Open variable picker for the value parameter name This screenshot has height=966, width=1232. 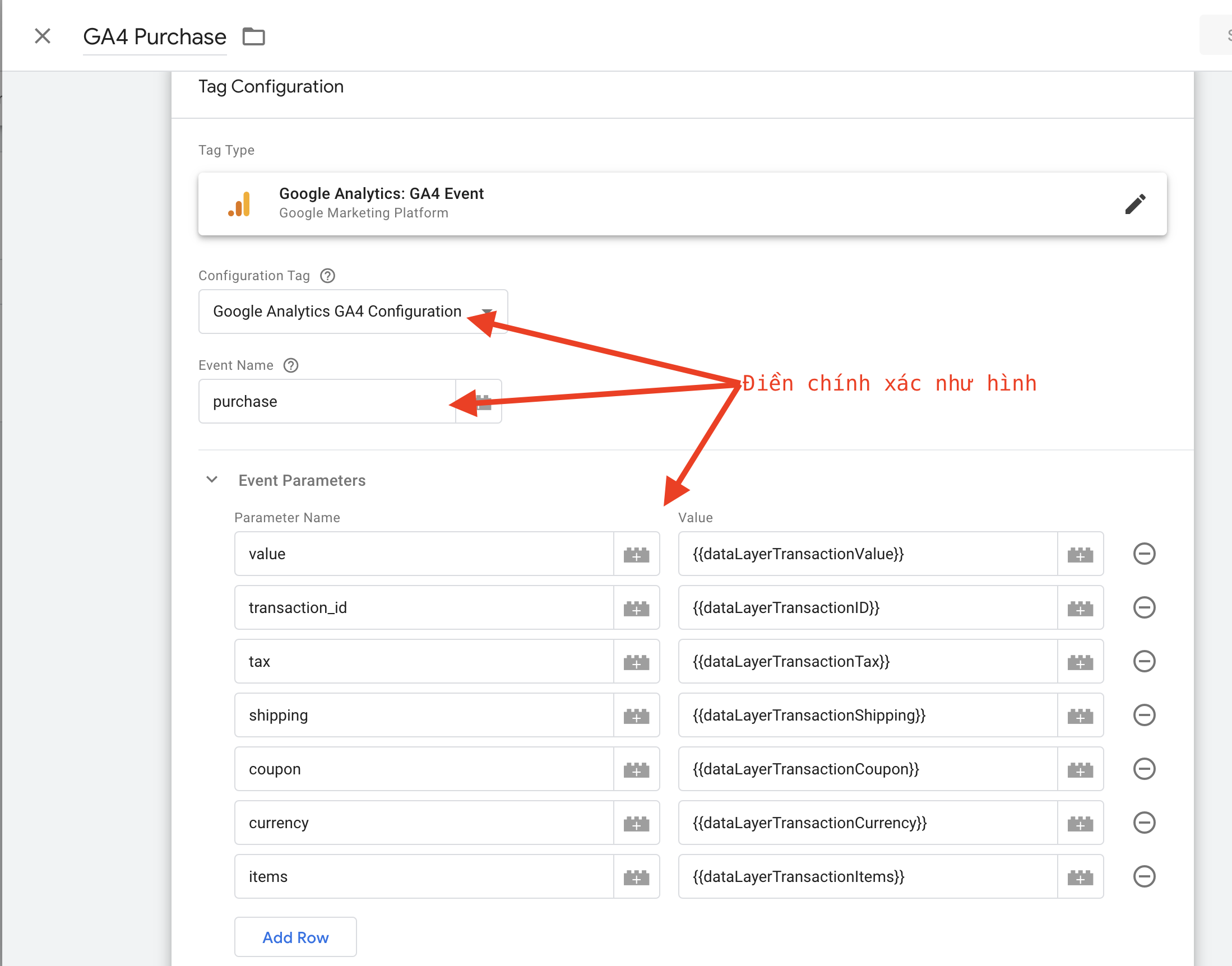click(636, 554)
